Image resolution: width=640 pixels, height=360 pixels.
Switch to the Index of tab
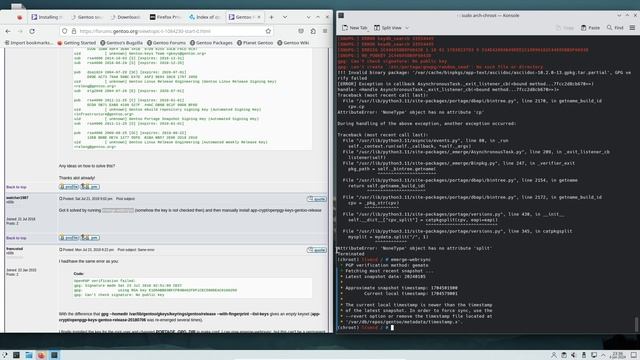tap(204, 17)
